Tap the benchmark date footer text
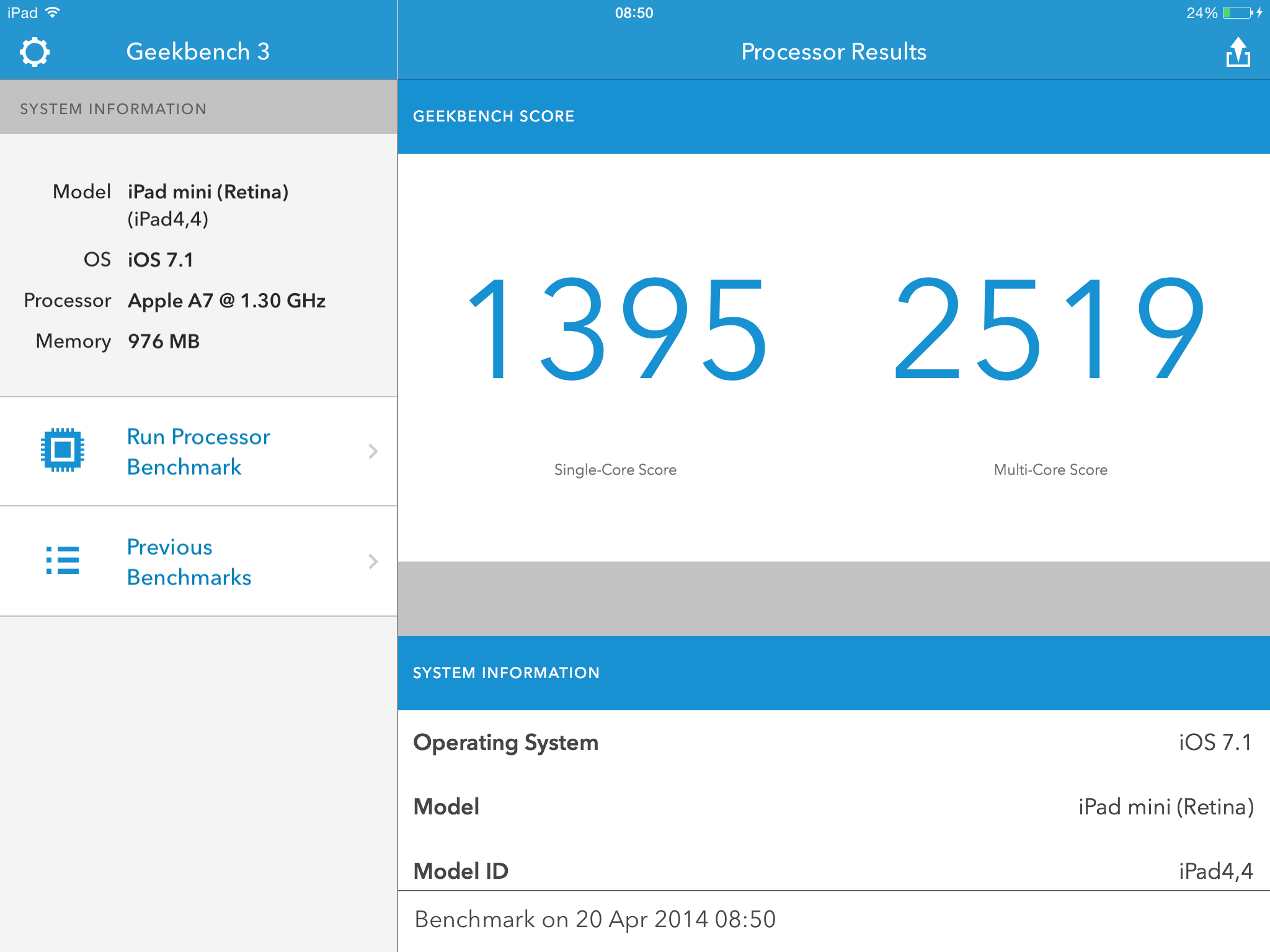 (595, 919)
